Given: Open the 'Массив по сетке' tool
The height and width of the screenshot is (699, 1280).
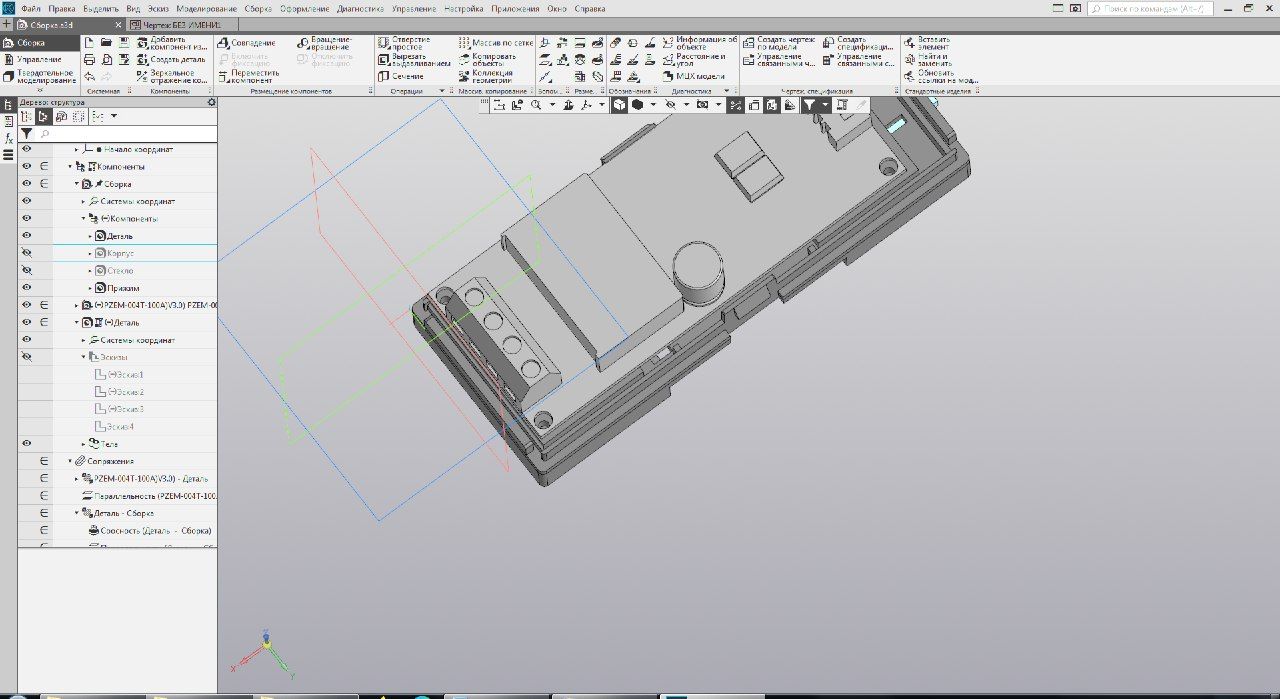Looking at the screenshot, I should tap(494, 43).
